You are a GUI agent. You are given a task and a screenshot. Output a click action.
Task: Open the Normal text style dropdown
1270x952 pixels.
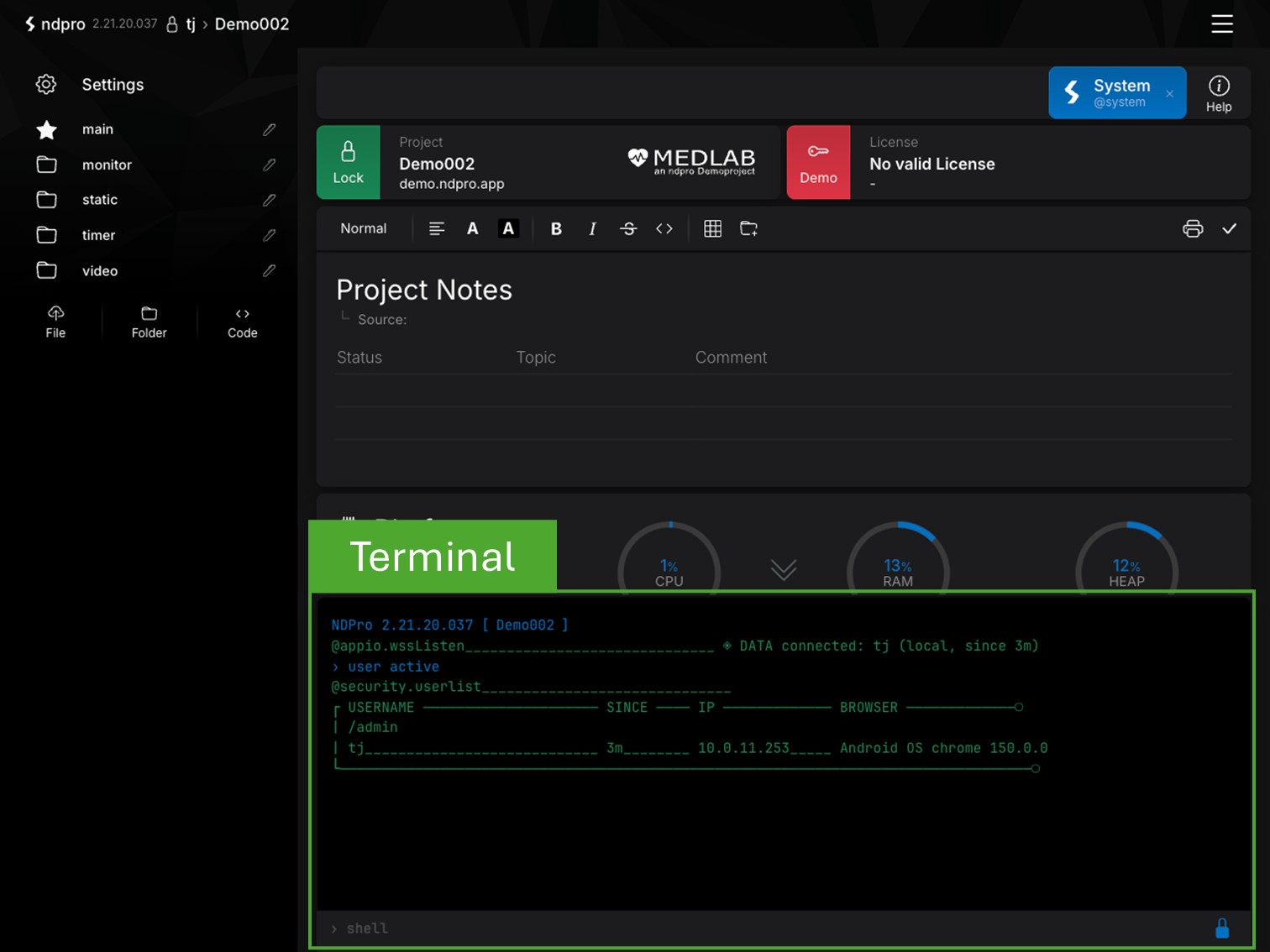(x=364, y=228)
